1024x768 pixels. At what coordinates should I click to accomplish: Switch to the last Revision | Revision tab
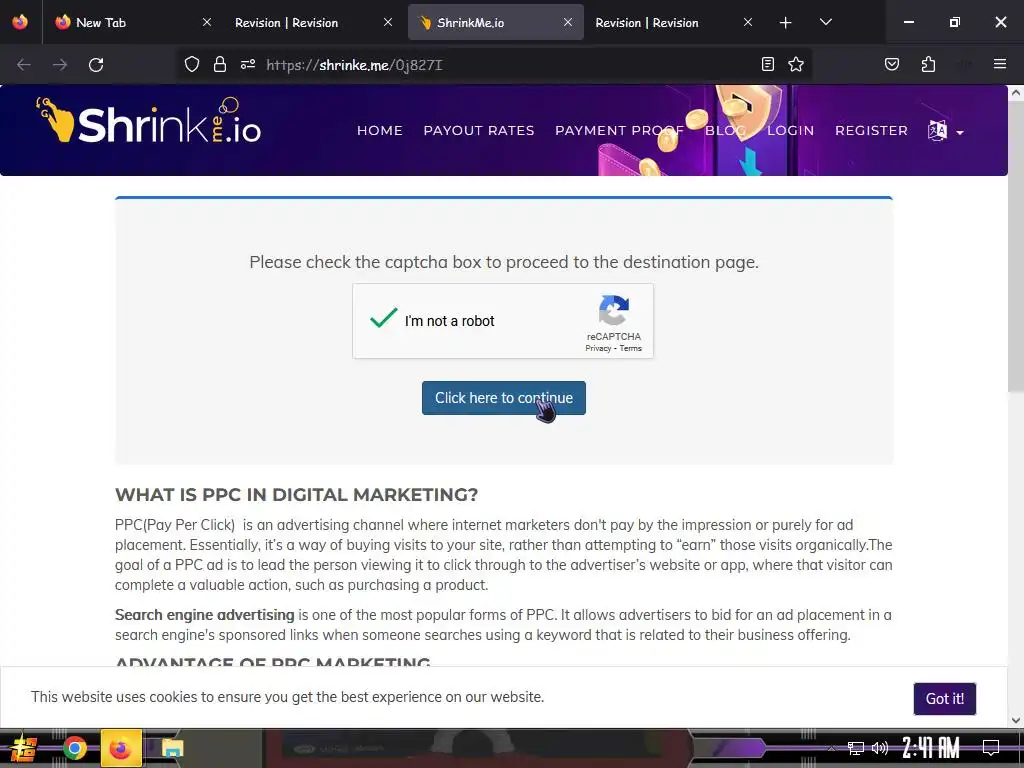tap(673, 22)
